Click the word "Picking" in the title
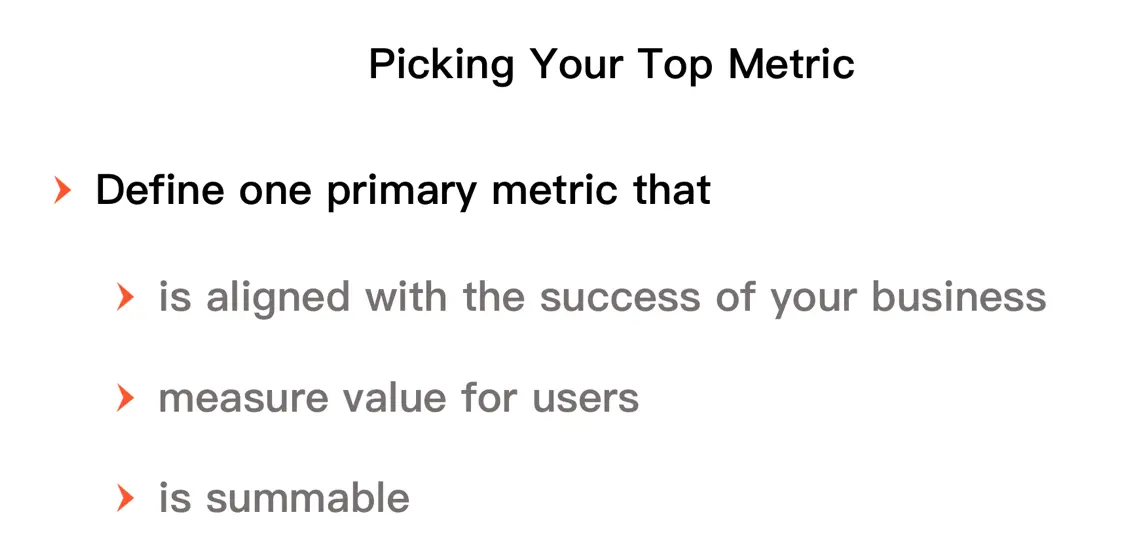The width and height of the screenshot is (1122, 556). click(441, 65)
